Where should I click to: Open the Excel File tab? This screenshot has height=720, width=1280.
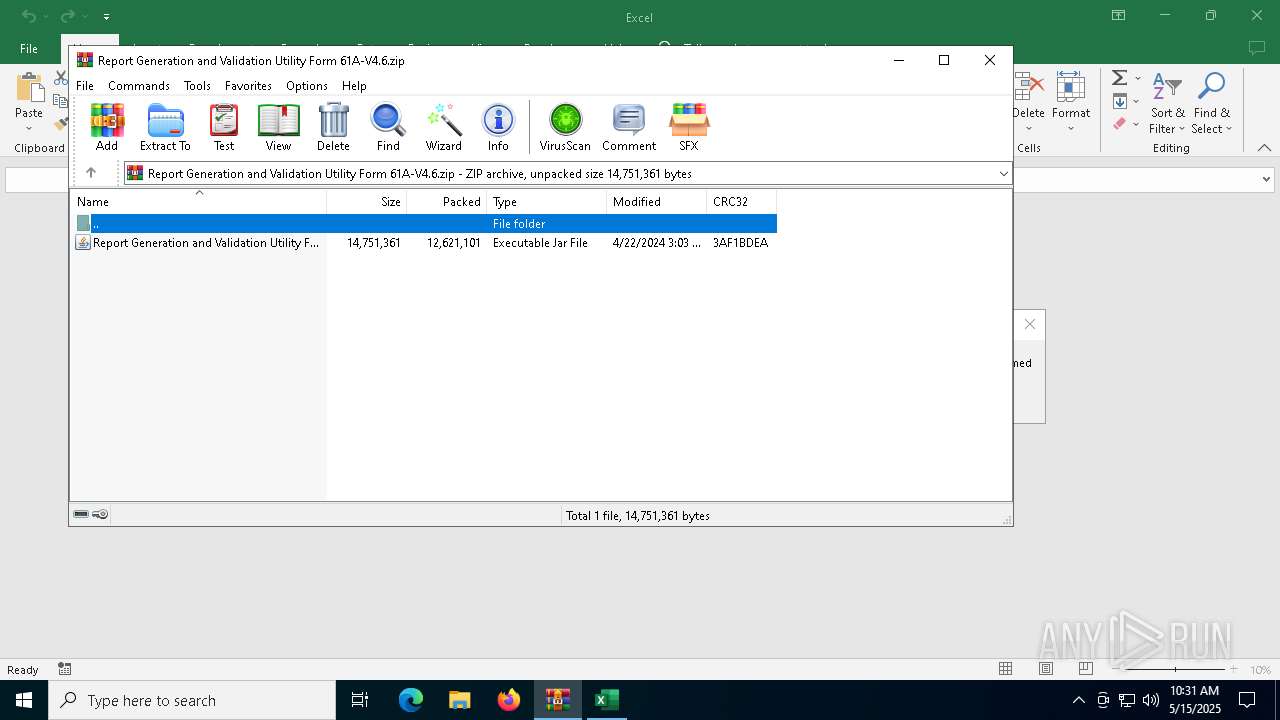[29, 49]
